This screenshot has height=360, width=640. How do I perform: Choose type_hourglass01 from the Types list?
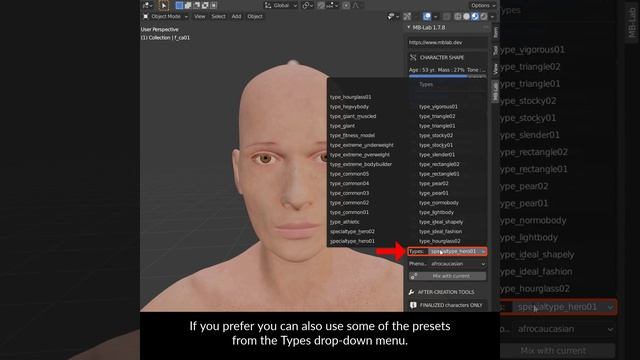[x=351, y=97]
